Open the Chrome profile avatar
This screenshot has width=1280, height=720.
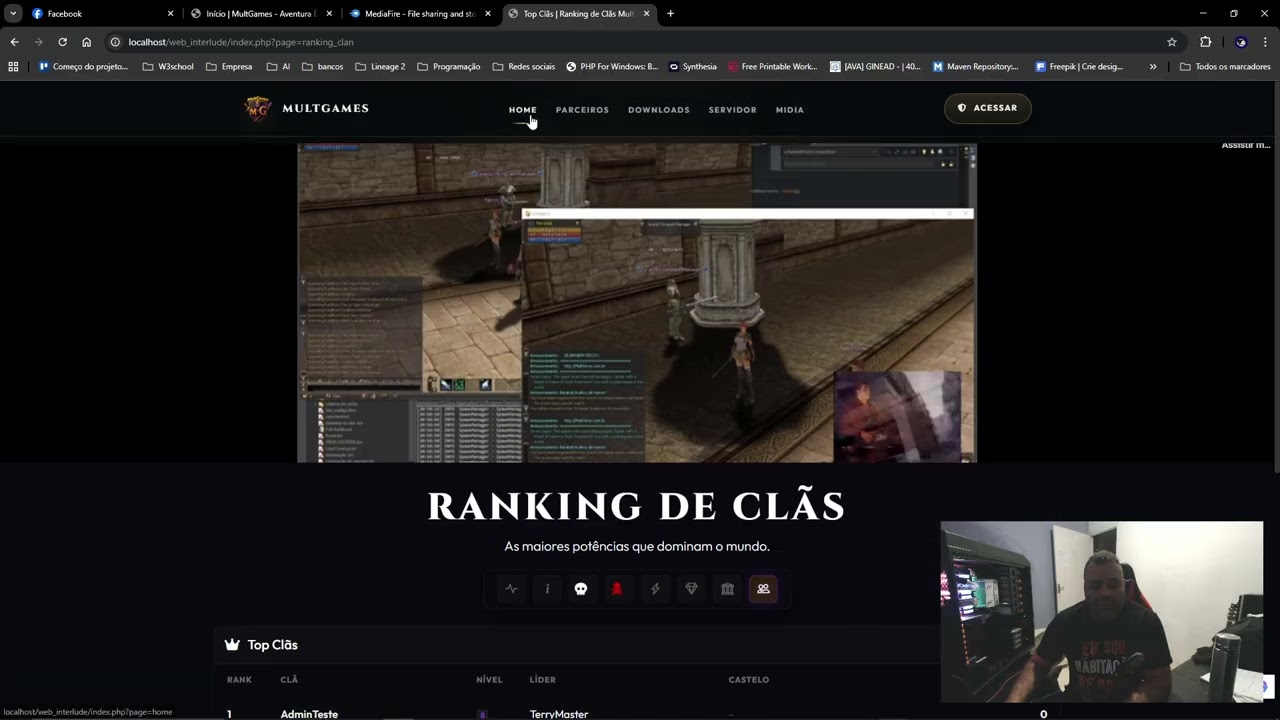pos(1241,42)
